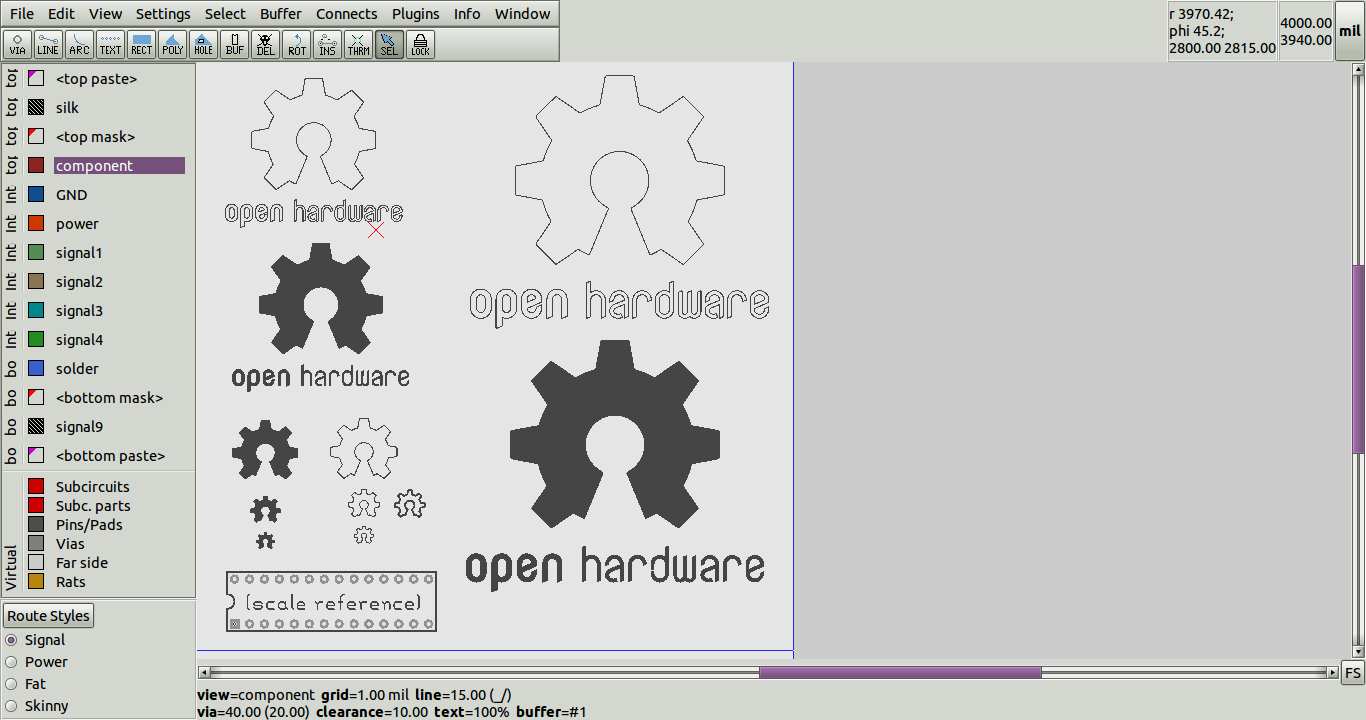Viewport: 1366px width, 720px height.
Task: Select the TEXT tool
Action: pyautogui.click(x=110, y=44)
